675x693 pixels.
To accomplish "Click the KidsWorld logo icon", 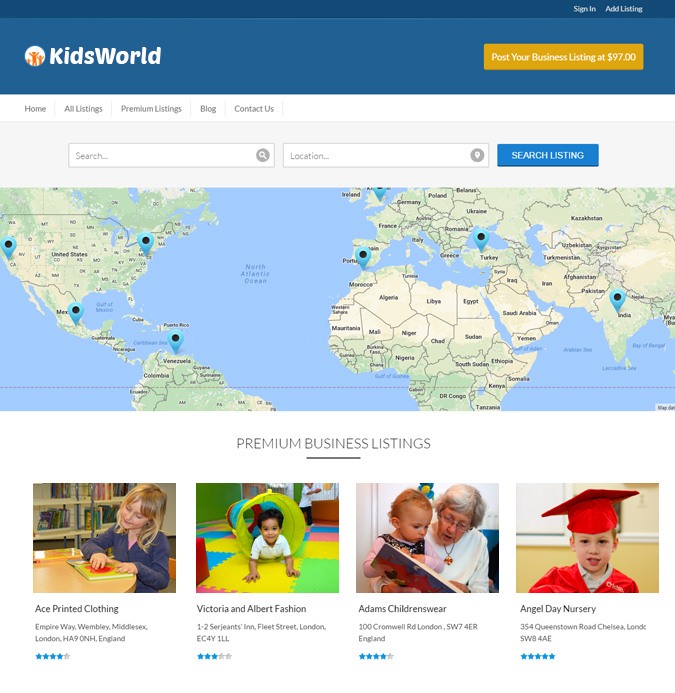I will [34, 56].
